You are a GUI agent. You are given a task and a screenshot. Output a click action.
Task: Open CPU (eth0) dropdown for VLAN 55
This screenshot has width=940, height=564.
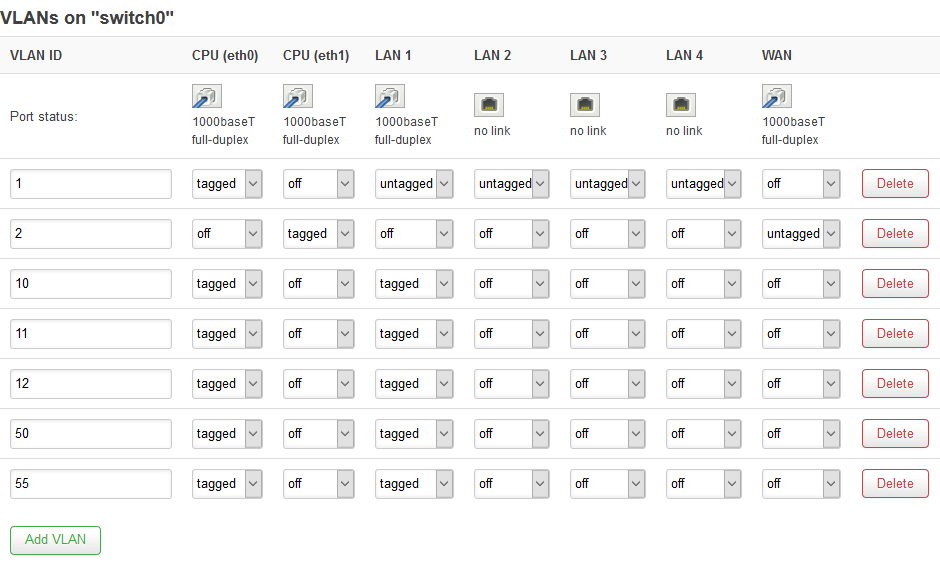227,484
